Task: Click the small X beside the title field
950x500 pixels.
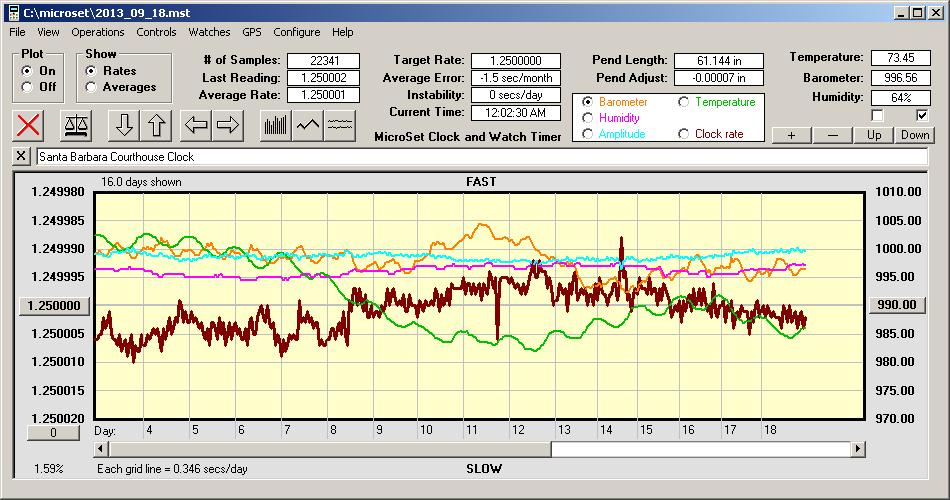Action: coord(21,156)
